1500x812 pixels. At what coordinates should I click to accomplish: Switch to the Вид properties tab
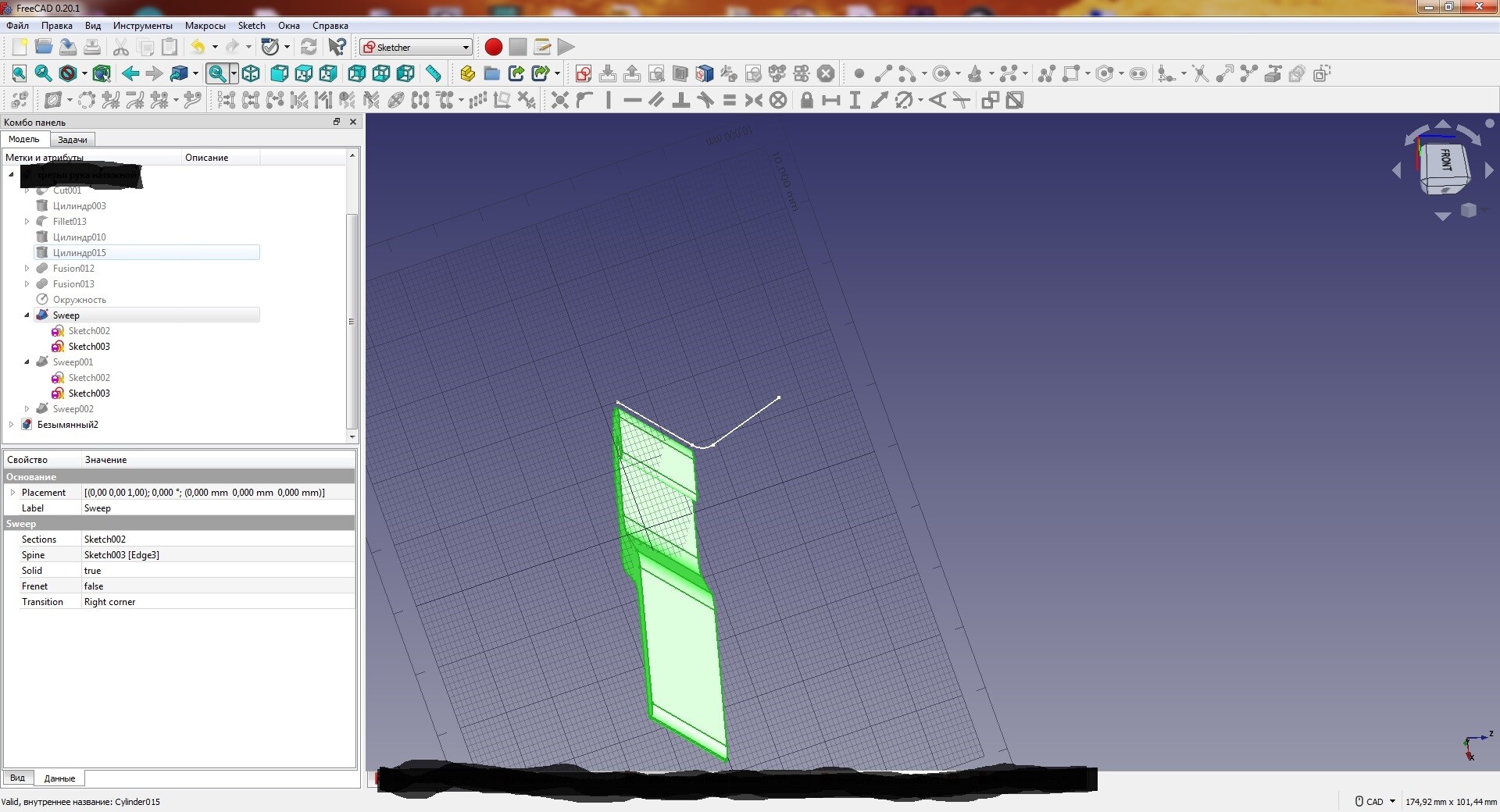(17, 778)
